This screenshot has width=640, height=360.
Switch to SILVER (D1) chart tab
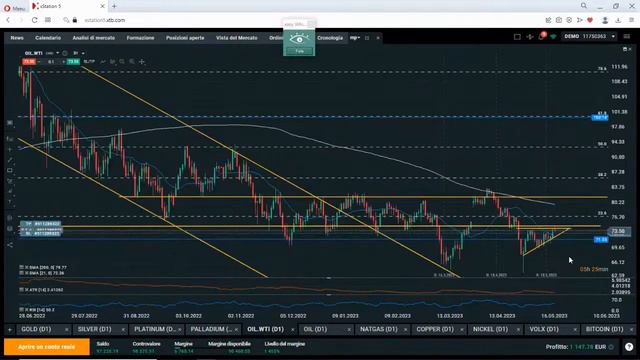[x=94, y=329]
